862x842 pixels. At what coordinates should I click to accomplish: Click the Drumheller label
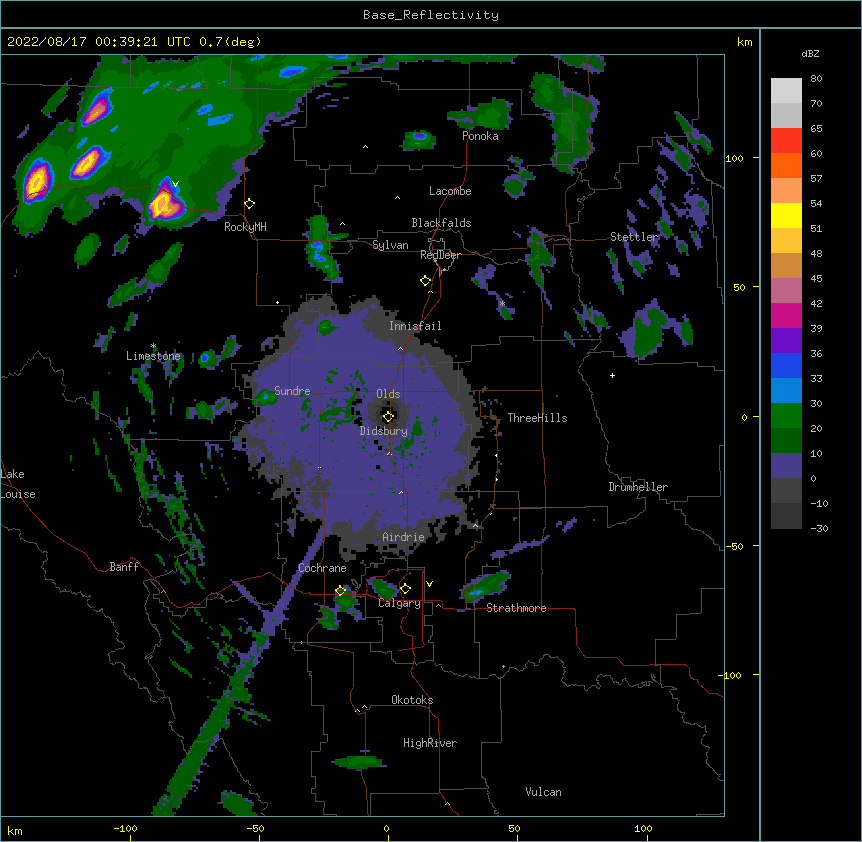[x=638, y=487]
